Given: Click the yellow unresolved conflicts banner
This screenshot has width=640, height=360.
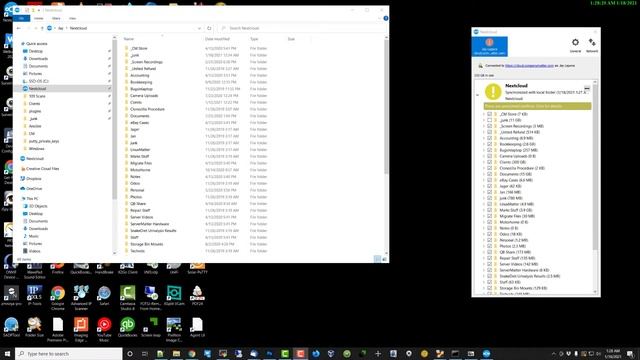Looking at the screenshot, I should [x=537, y=106].
